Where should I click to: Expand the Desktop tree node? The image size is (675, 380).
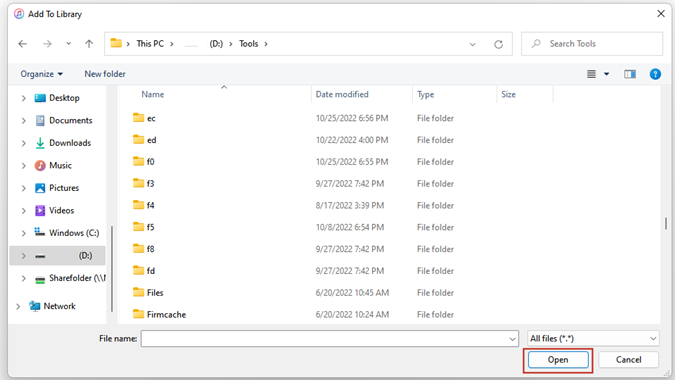[x=23, y=98]
